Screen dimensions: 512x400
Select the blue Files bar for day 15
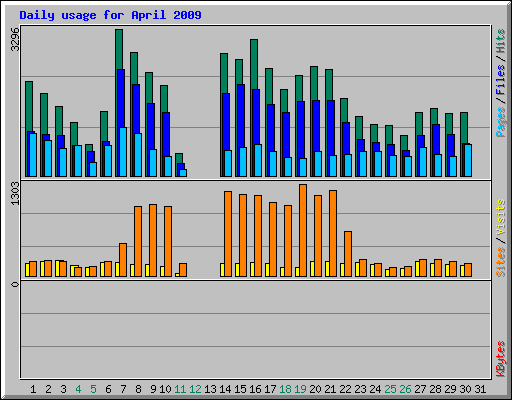point(241,115)
